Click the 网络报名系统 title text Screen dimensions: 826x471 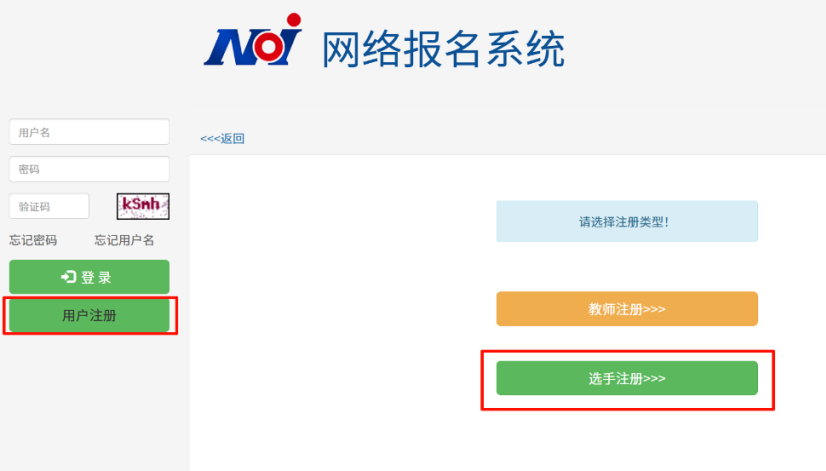click(443, 49)
